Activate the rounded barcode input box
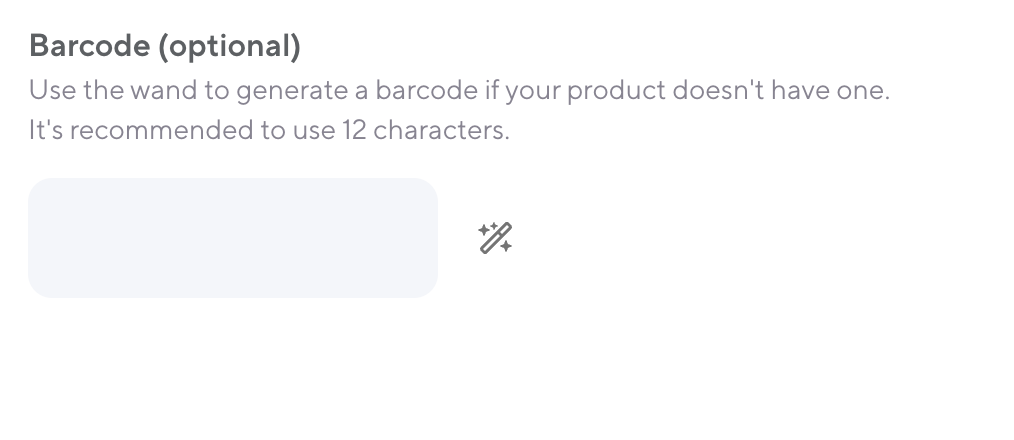The width and height of the screenshot is (1014, 440). click(x=233, y=238)
